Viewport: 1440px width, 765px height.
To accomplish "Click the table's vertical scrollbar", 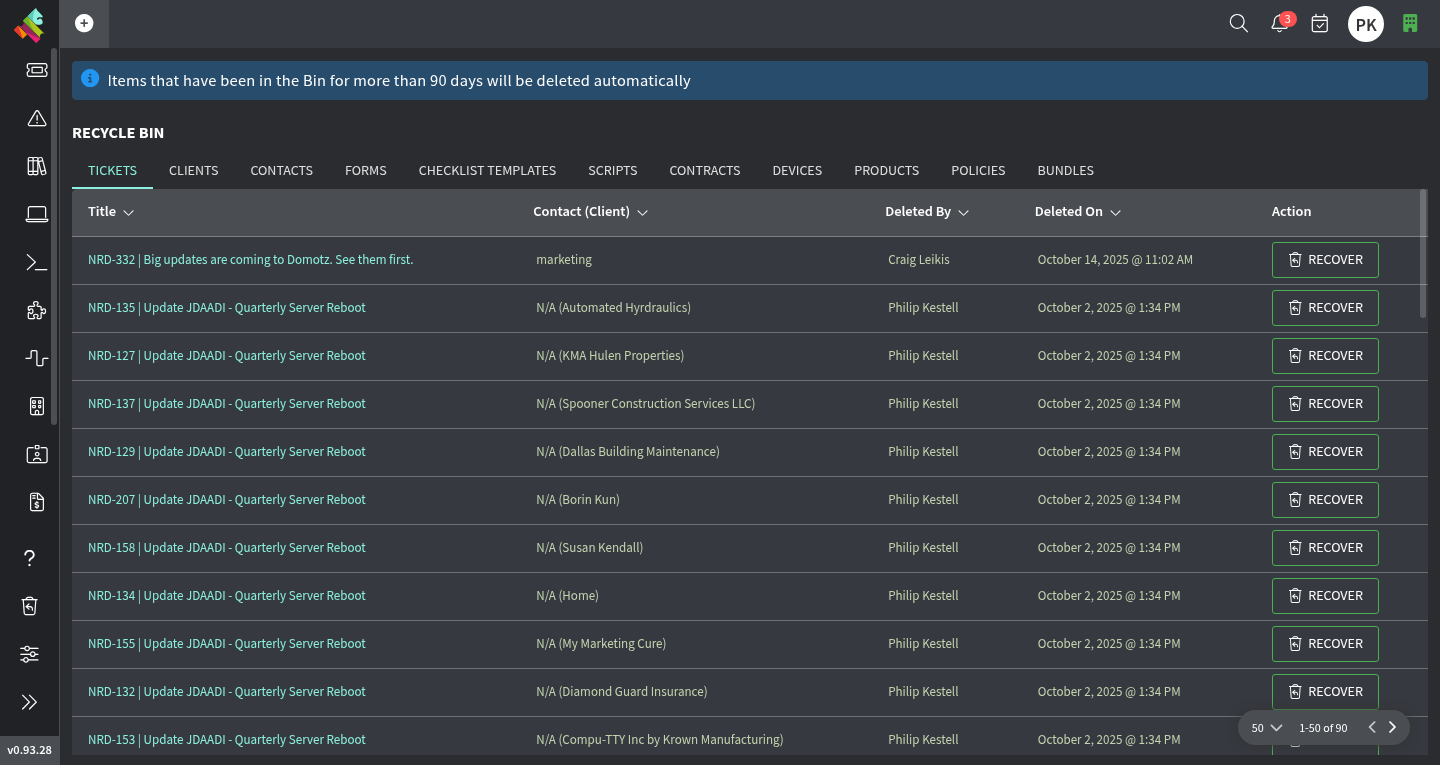I will click(x=1423, y=254).
